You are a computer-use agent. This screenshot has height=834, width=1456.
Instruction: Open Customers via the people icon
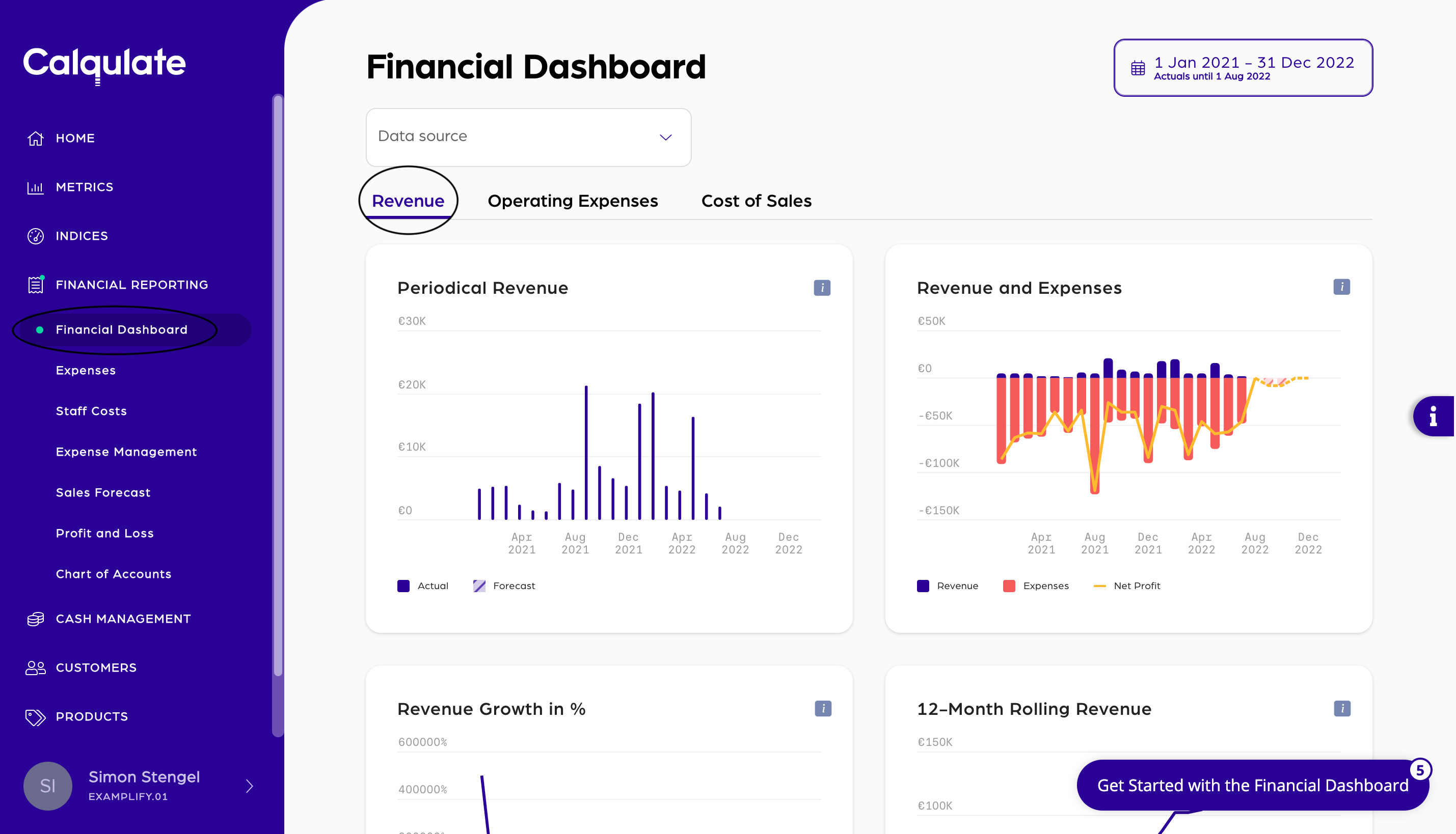click(x=36, y=668)
